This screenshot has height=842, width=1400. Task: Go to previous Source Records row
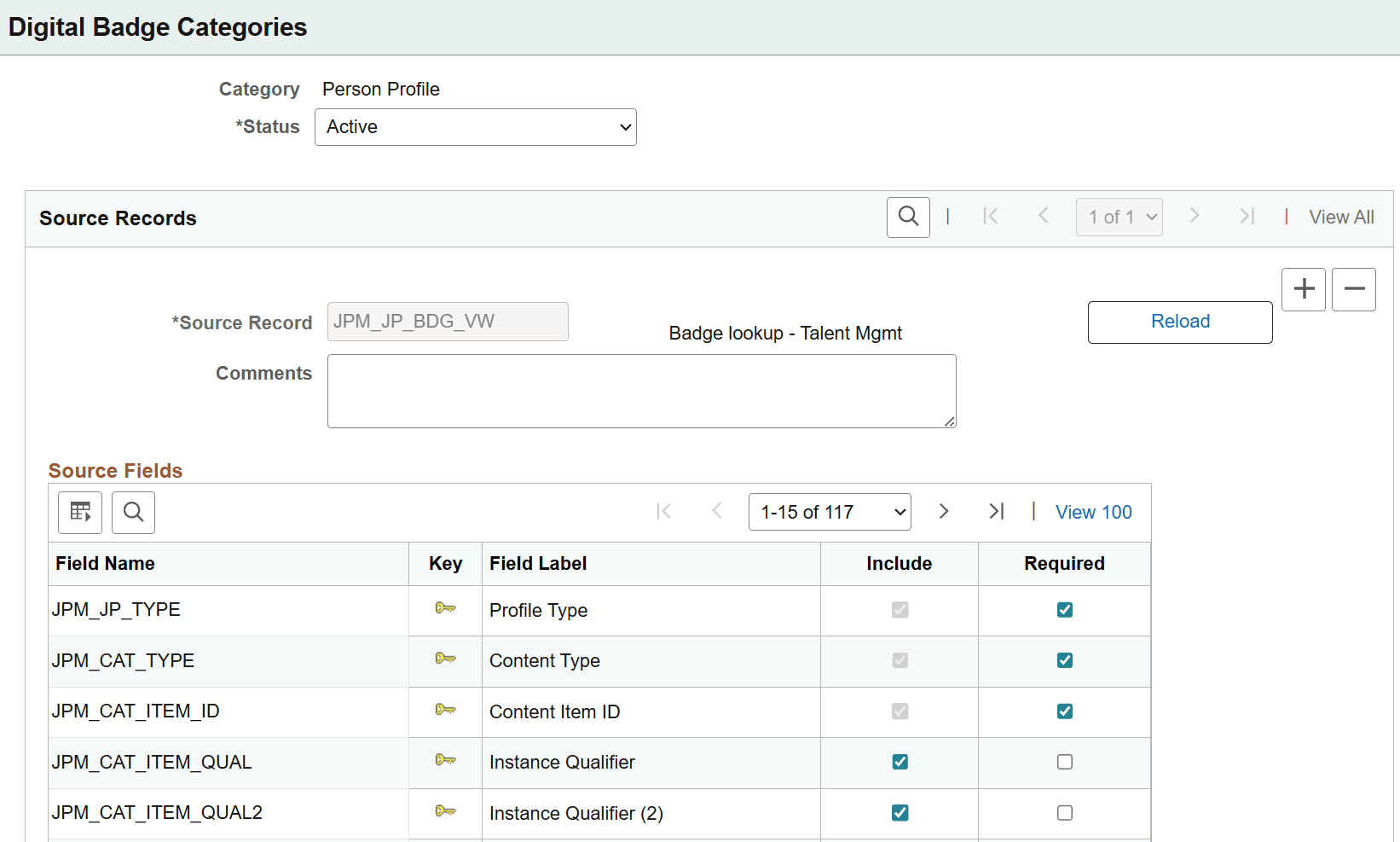(x=1043, y=217)
